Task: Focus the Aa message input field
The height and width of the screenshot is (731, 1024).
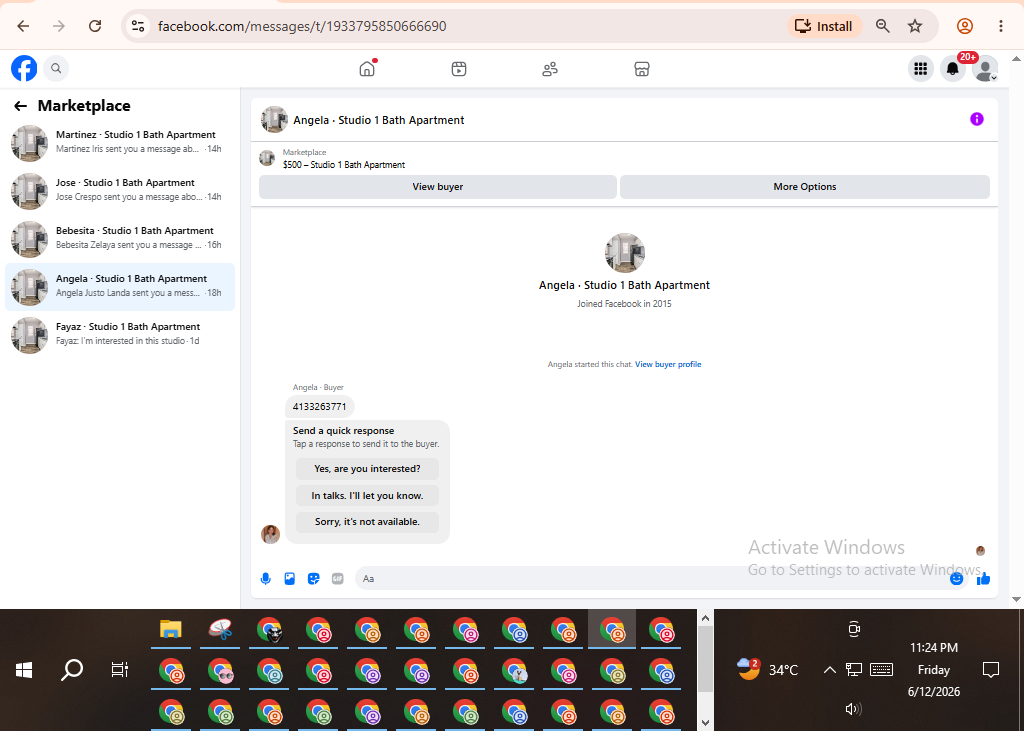Action: (x=653, y=579)
